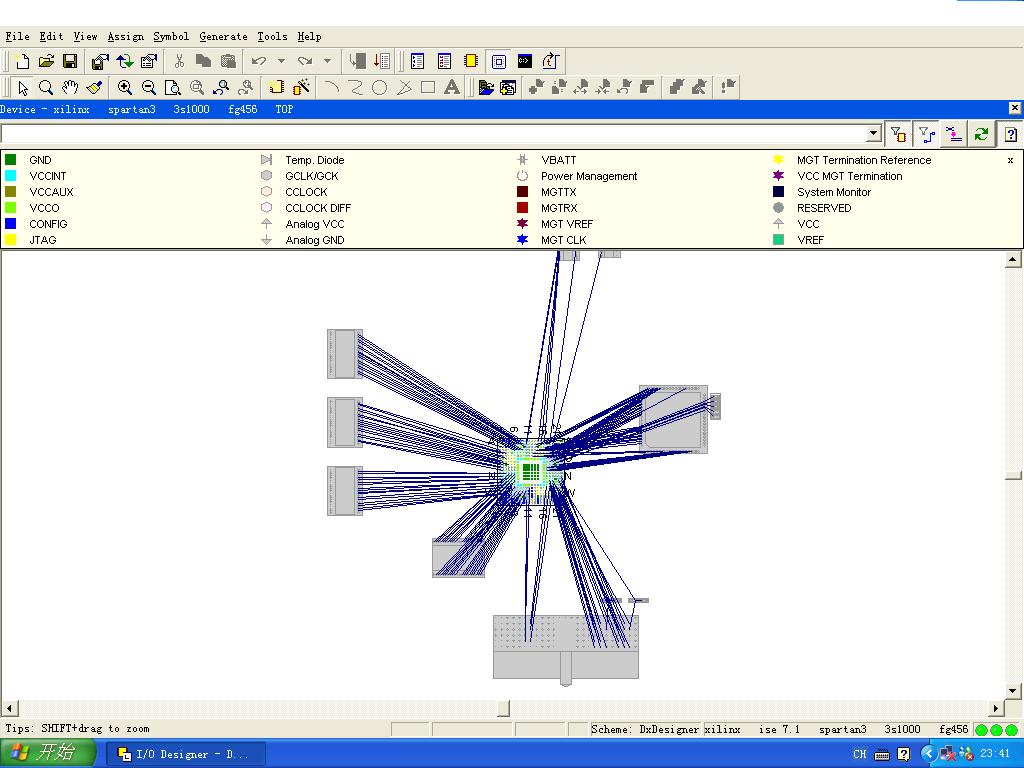Toggle the package view toolbar button
This screenshot has width=1024, height=768.
coord(499,61)
